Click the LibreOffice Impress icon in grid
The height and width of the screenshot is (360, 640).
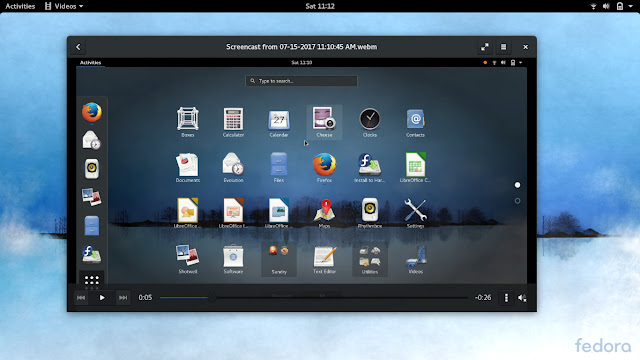233,213
